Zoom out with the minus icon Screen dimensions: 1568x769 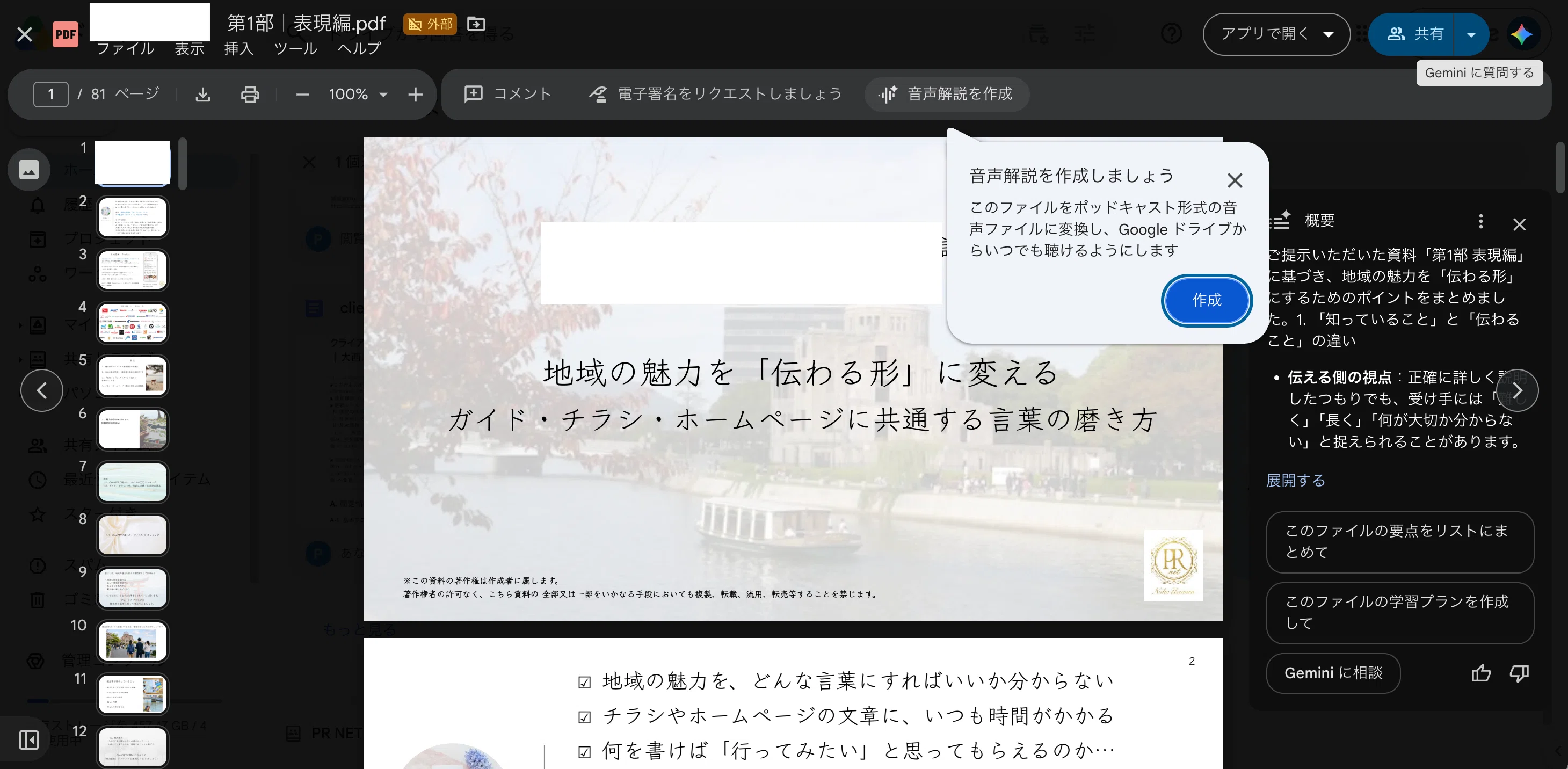[302, 95]
